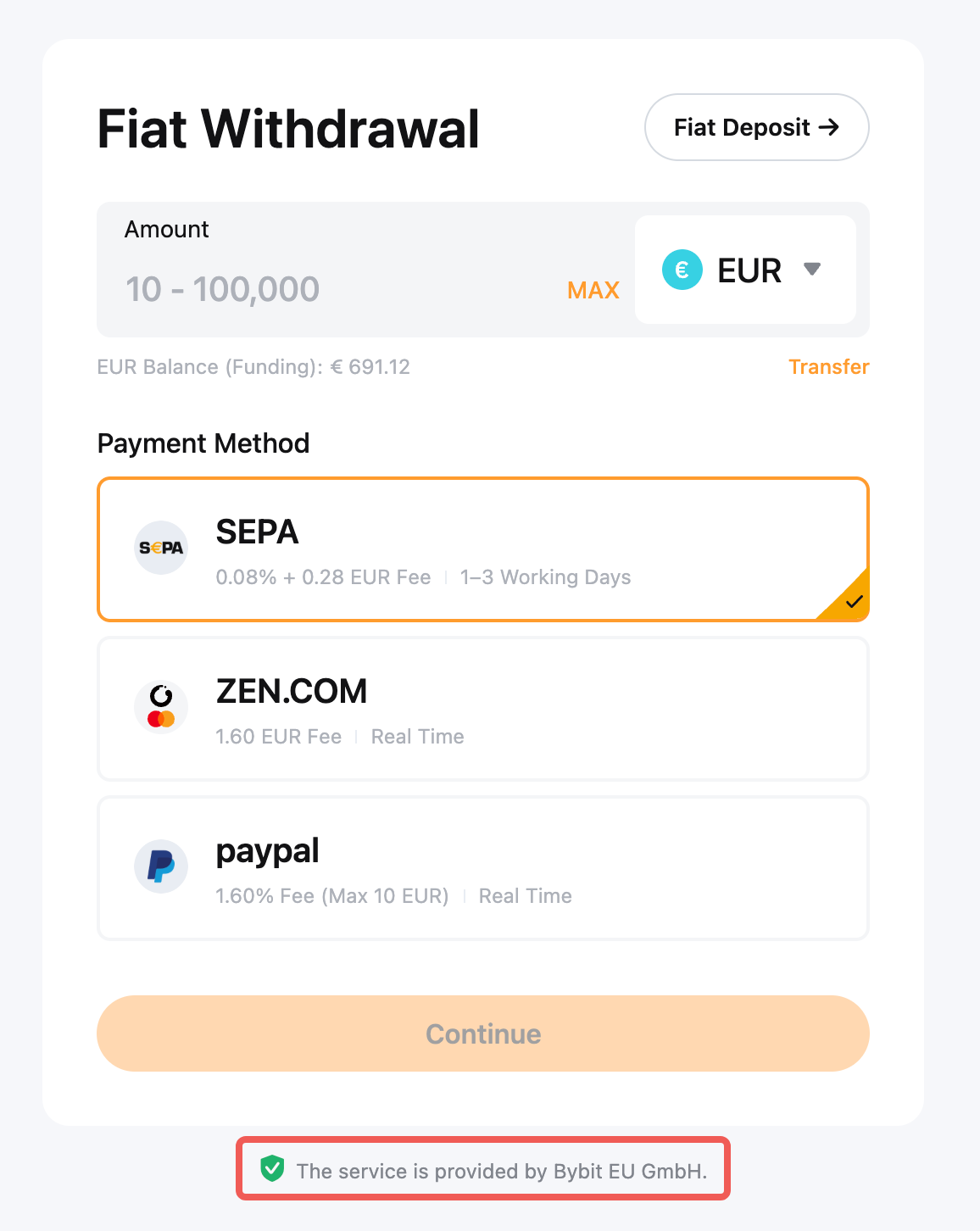
Task: Click MAX to fill full amount
Action: coord(593,290)
